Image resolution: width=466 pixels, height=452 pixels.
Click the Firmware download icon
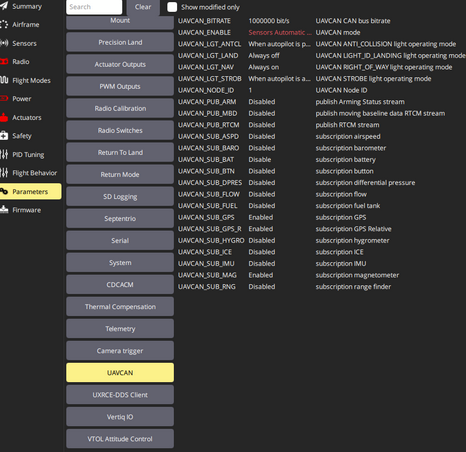4,210
